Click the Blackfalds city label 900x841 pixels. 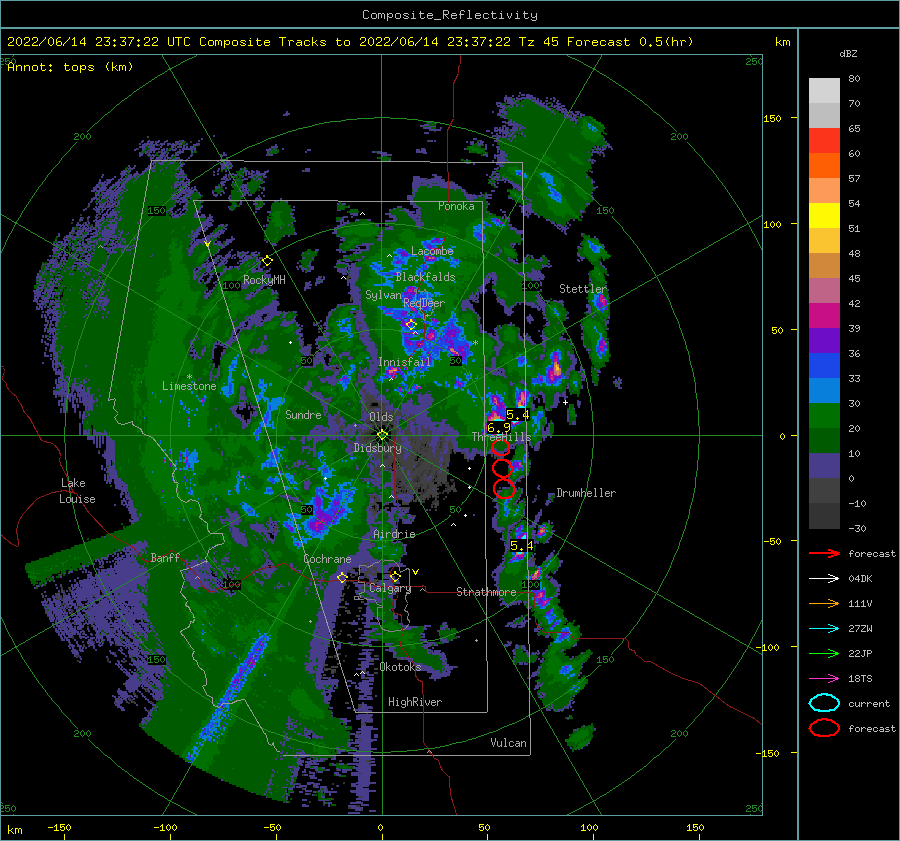[425, 277]
